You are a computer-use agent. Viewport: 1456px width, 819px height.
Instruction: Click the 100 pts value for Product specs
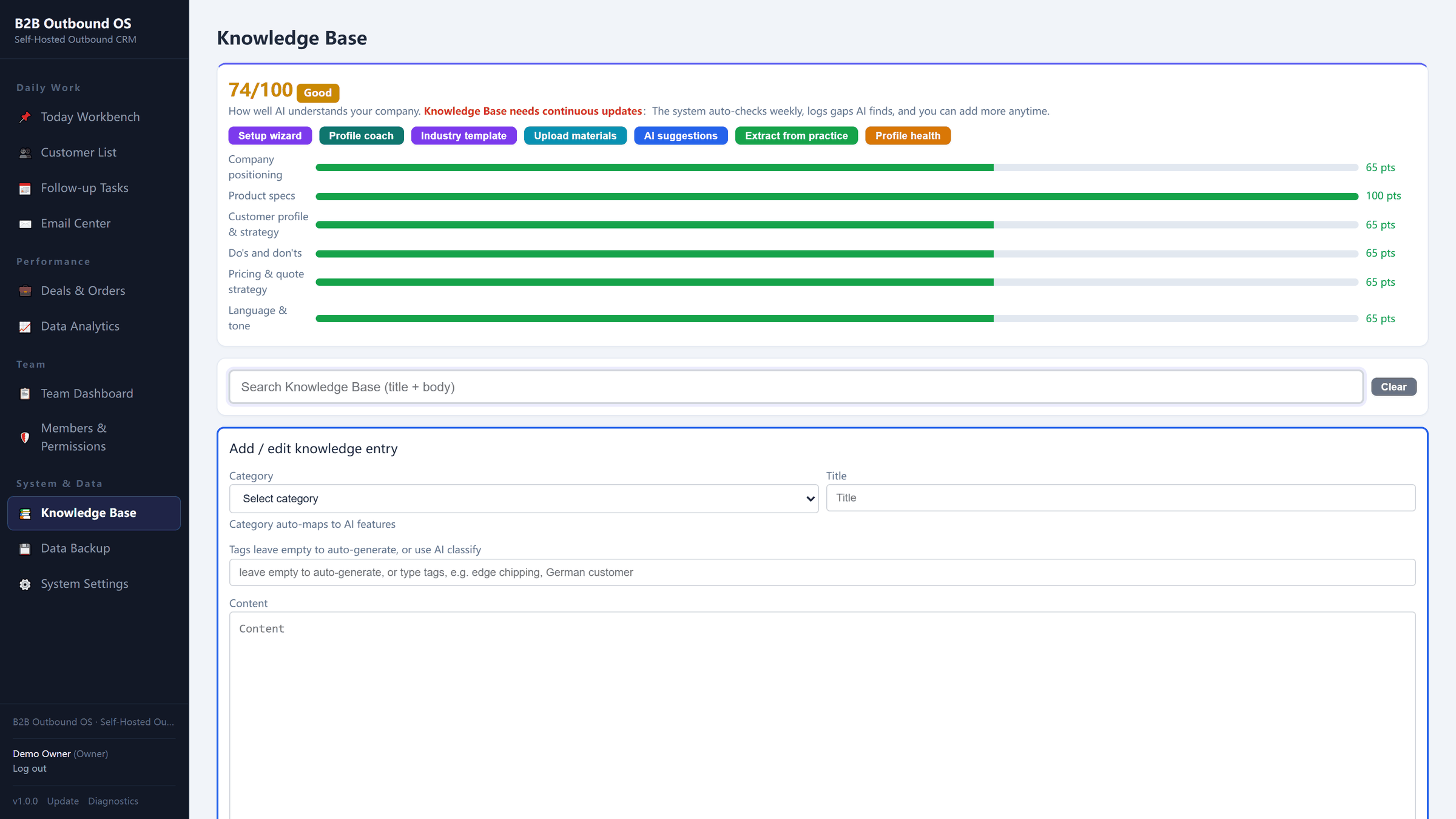1383,196
